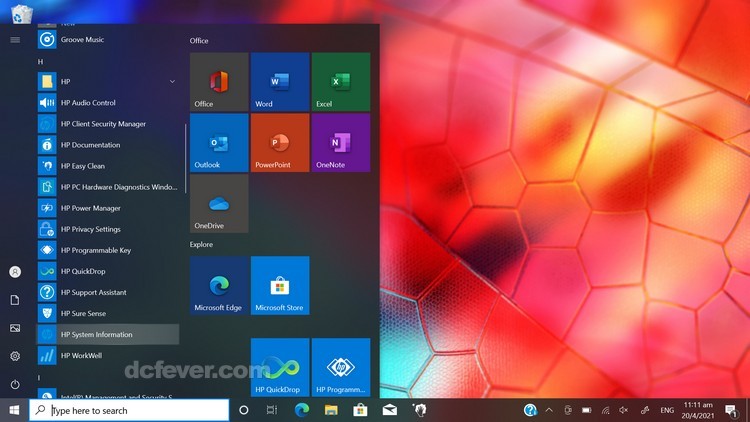Viewport: 750px width, 422px height.
Task: Launch HP Client Security Manager
Action: tap(108, 124)
